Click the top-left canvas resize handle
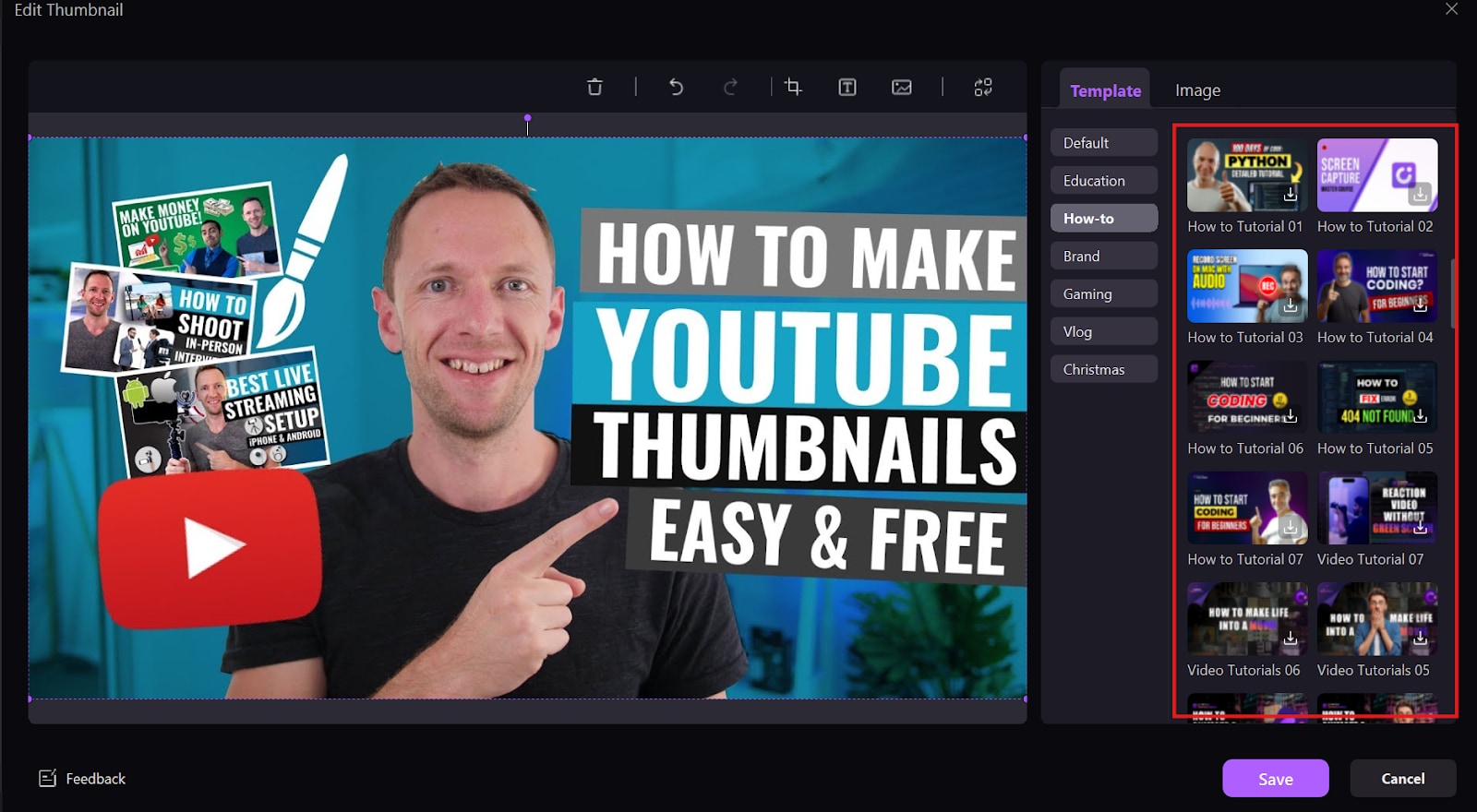Screen dimensions: 1477x812 [30, 137]
